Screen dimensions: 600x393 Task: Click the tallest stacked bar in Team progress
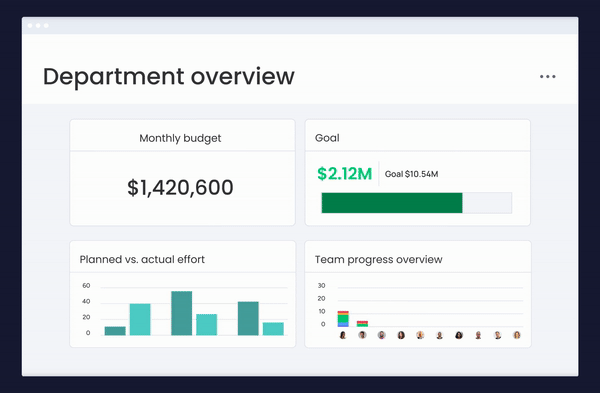343,319
